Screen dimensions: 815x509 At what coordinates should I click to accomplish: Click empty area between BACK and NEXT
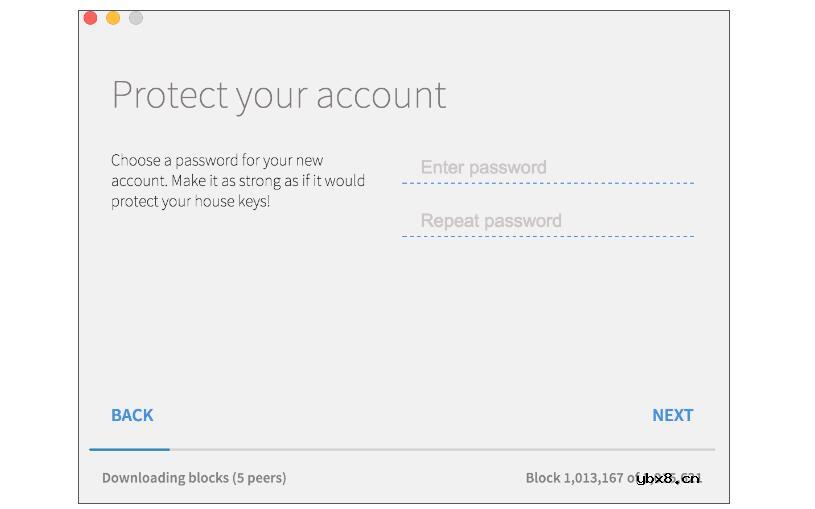(400, 415)
